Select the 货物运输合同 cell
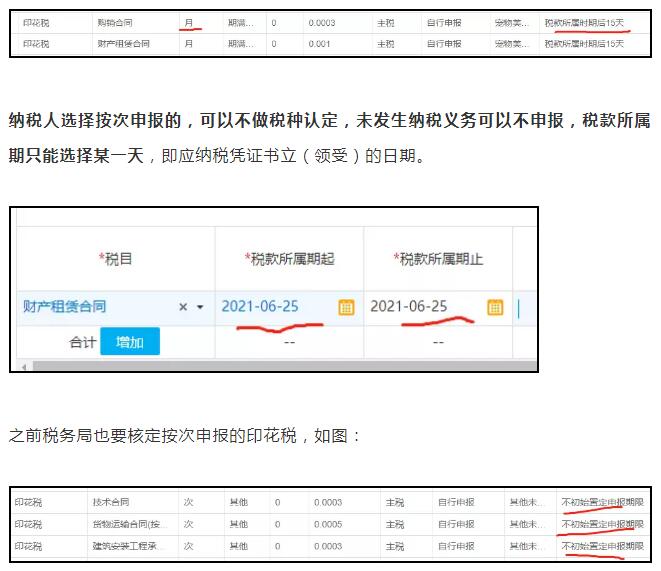Screen dimensions: 661x571 pyautogui.click(x=129, y=524)
